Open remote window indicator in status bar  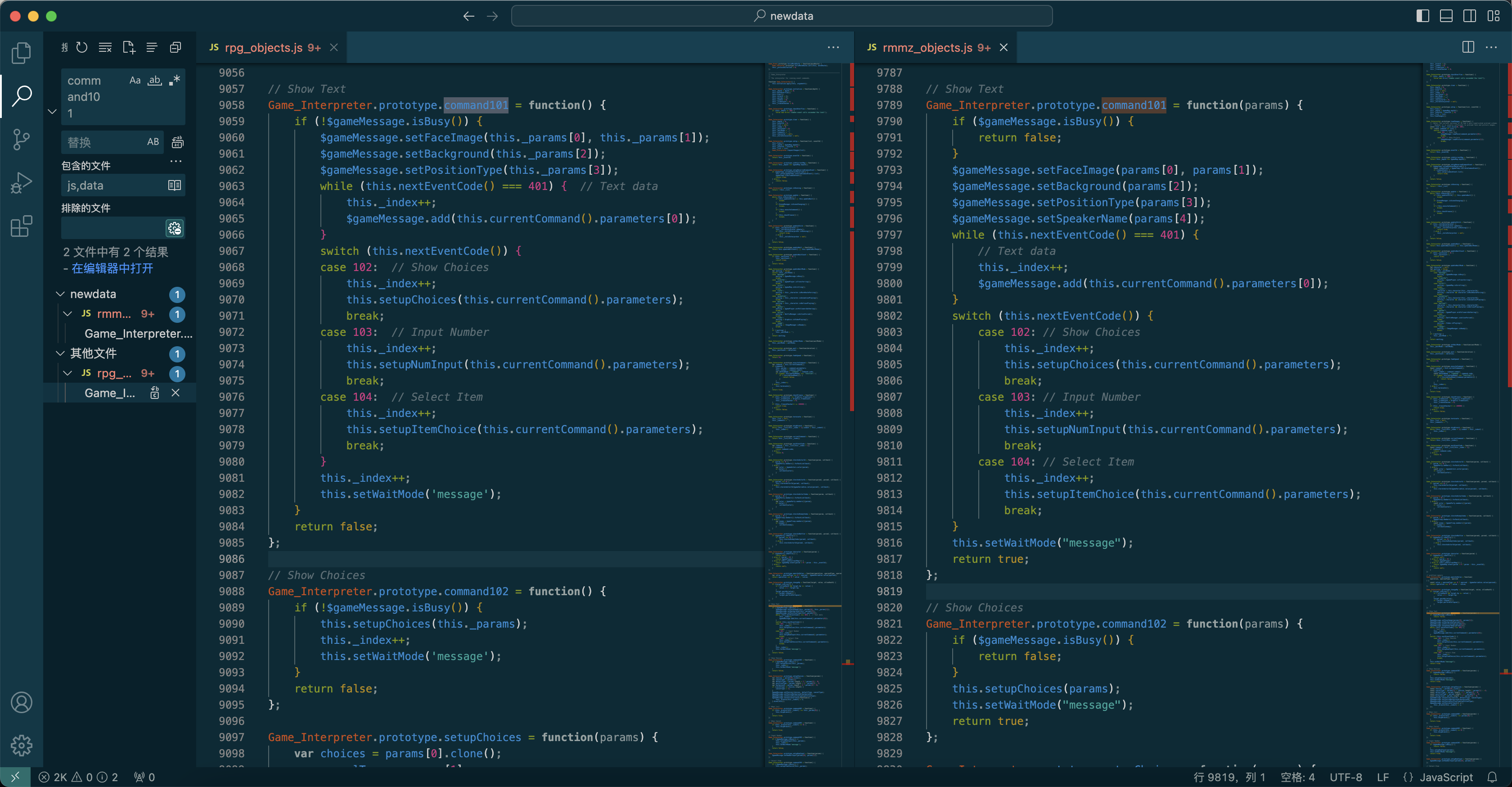pos(15,777)
